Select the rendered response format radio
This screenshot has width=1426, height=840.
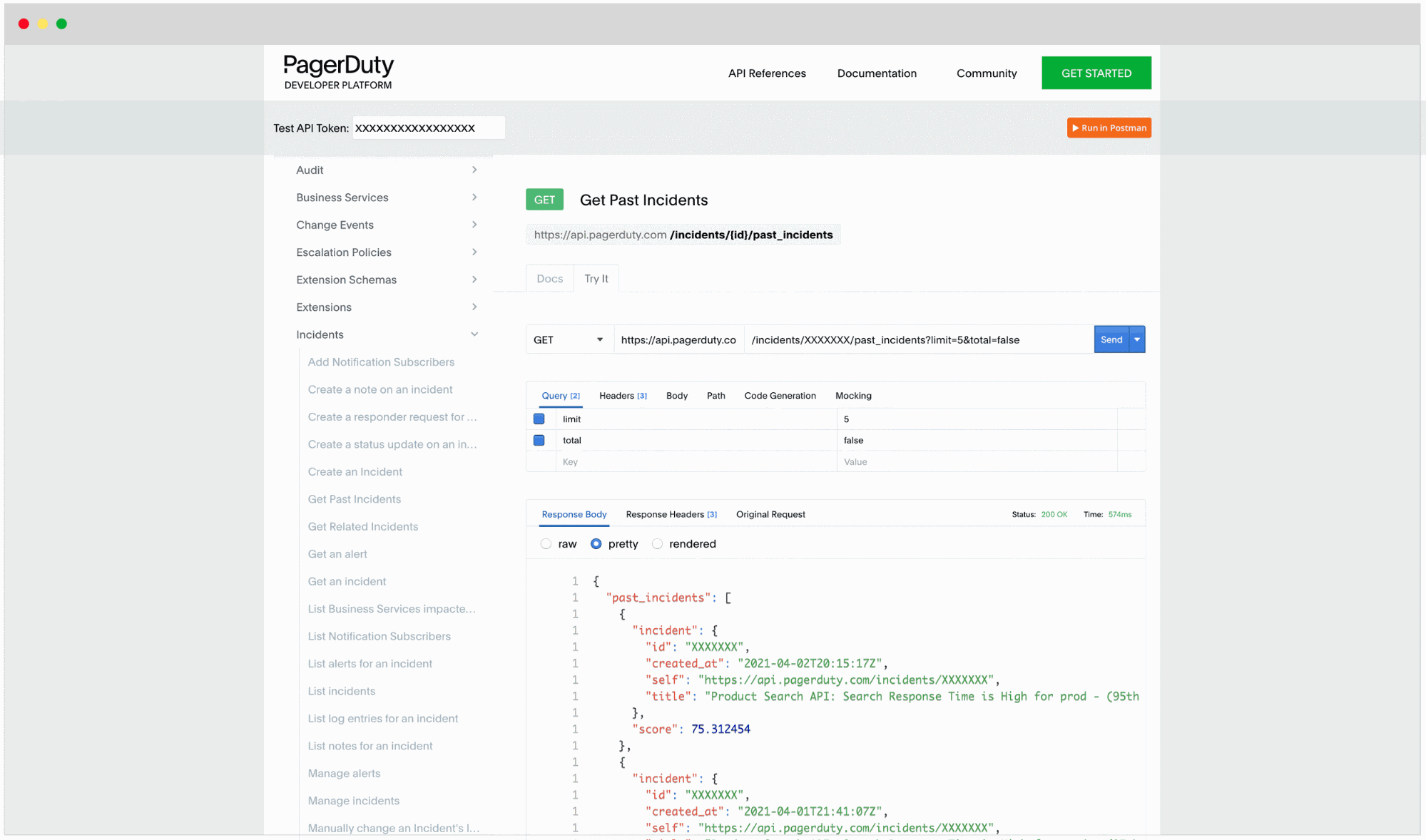tap(657, 544)
